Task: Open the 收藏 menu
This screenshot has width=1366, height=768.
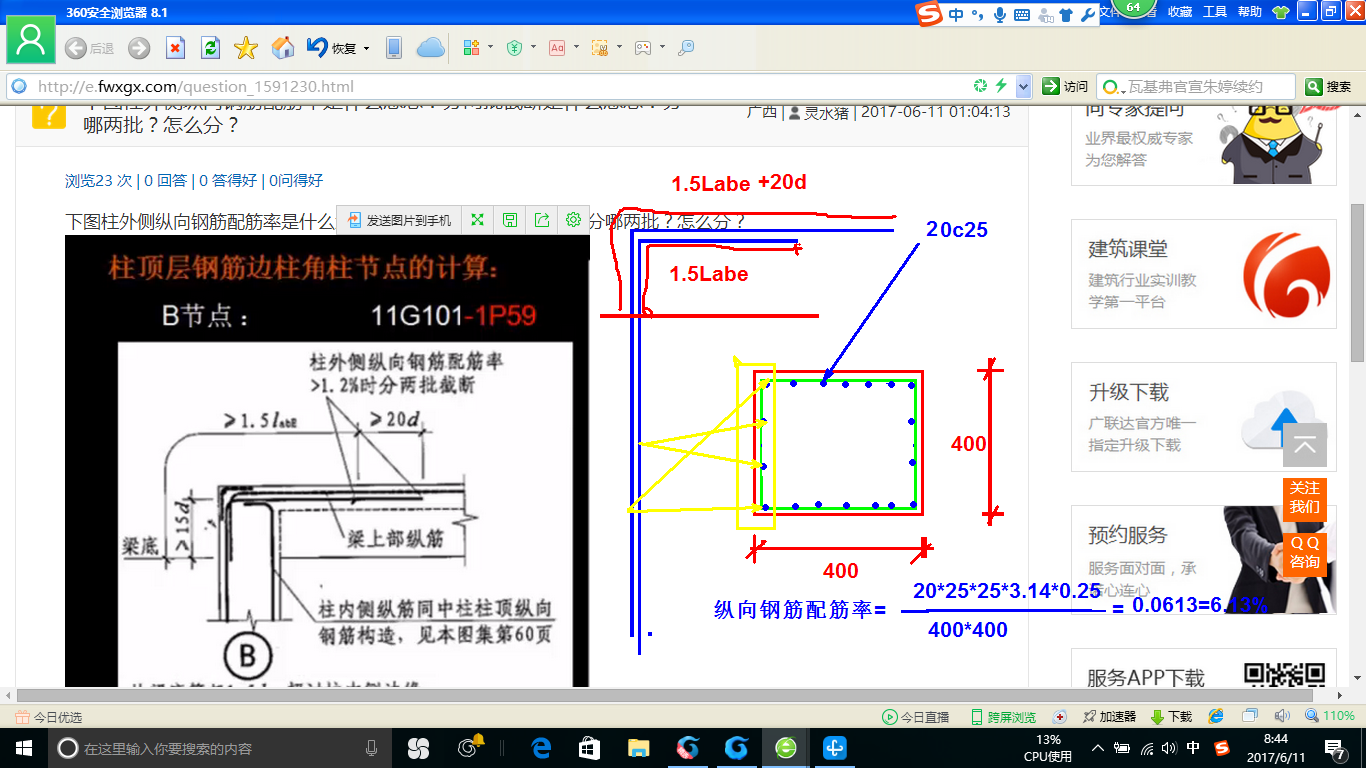Action: pos(1180,12)
